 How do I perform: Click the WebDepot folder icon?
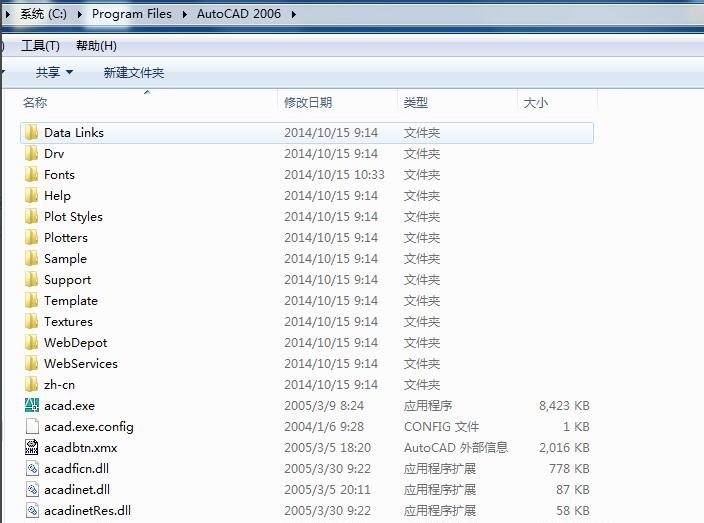pos(31,343)
